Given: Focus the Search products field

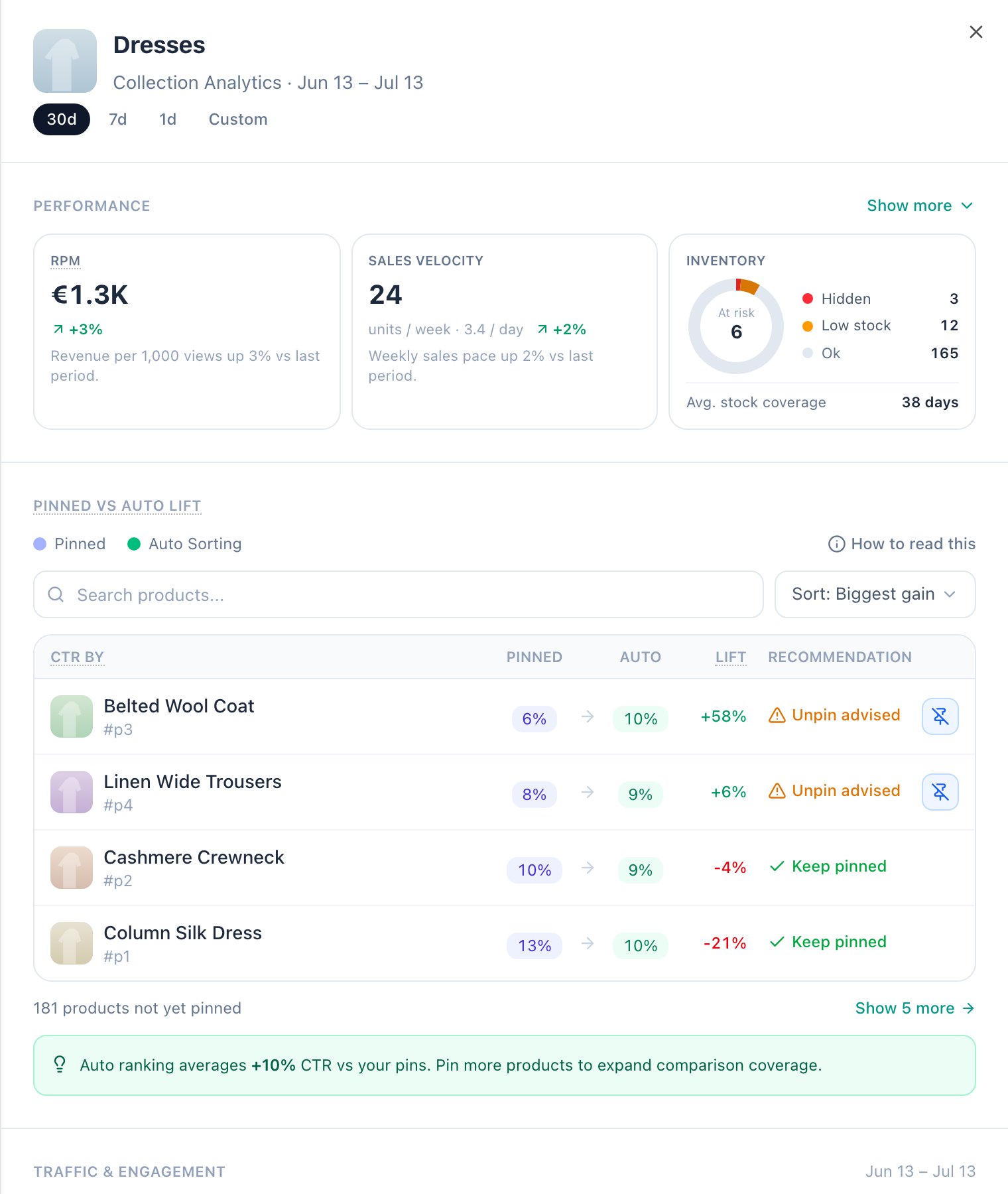Looking at the screenshot, I should [399, 594].
